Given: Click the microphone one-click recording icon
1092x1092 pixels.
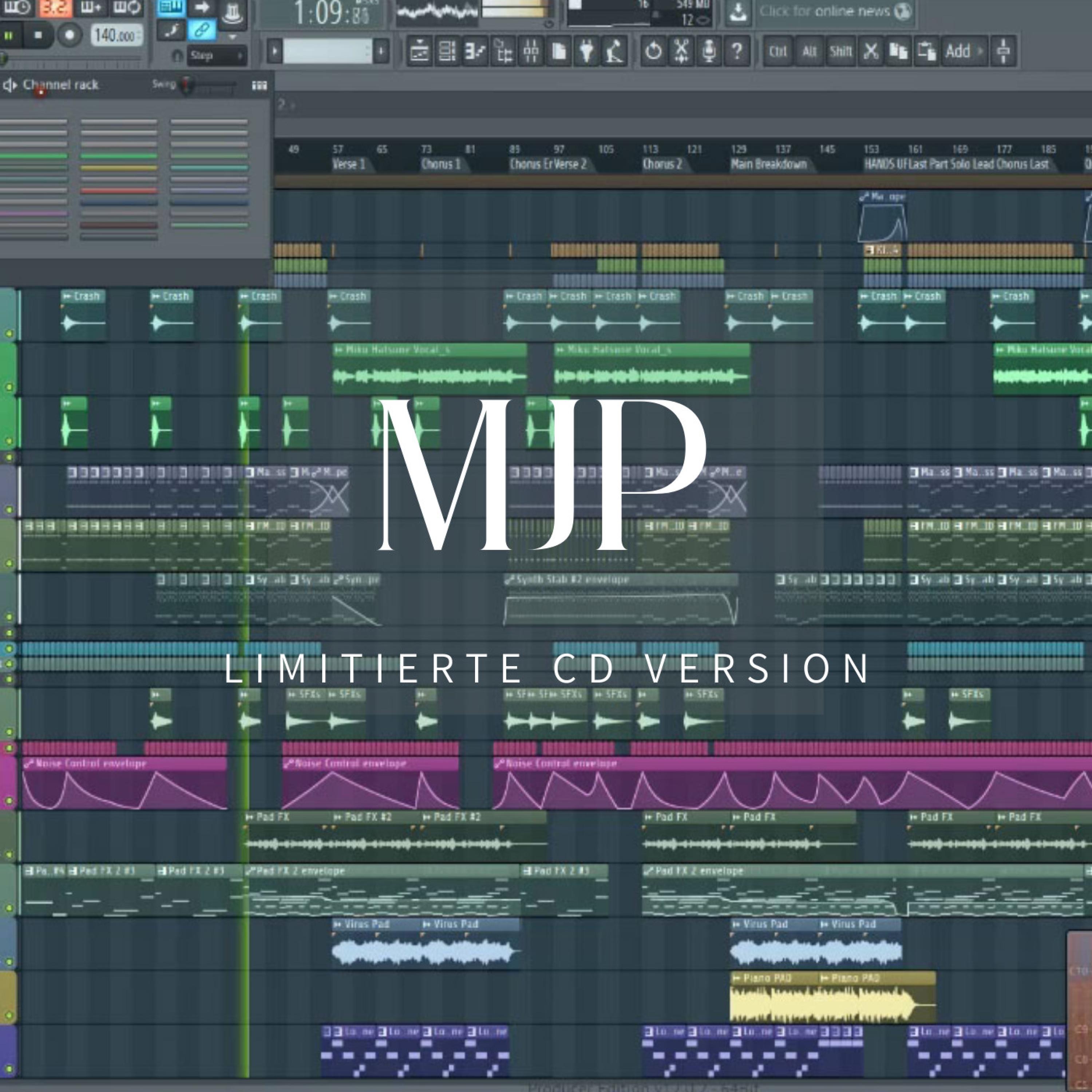Looking at the screenshot, I should [x=709, y=51].
